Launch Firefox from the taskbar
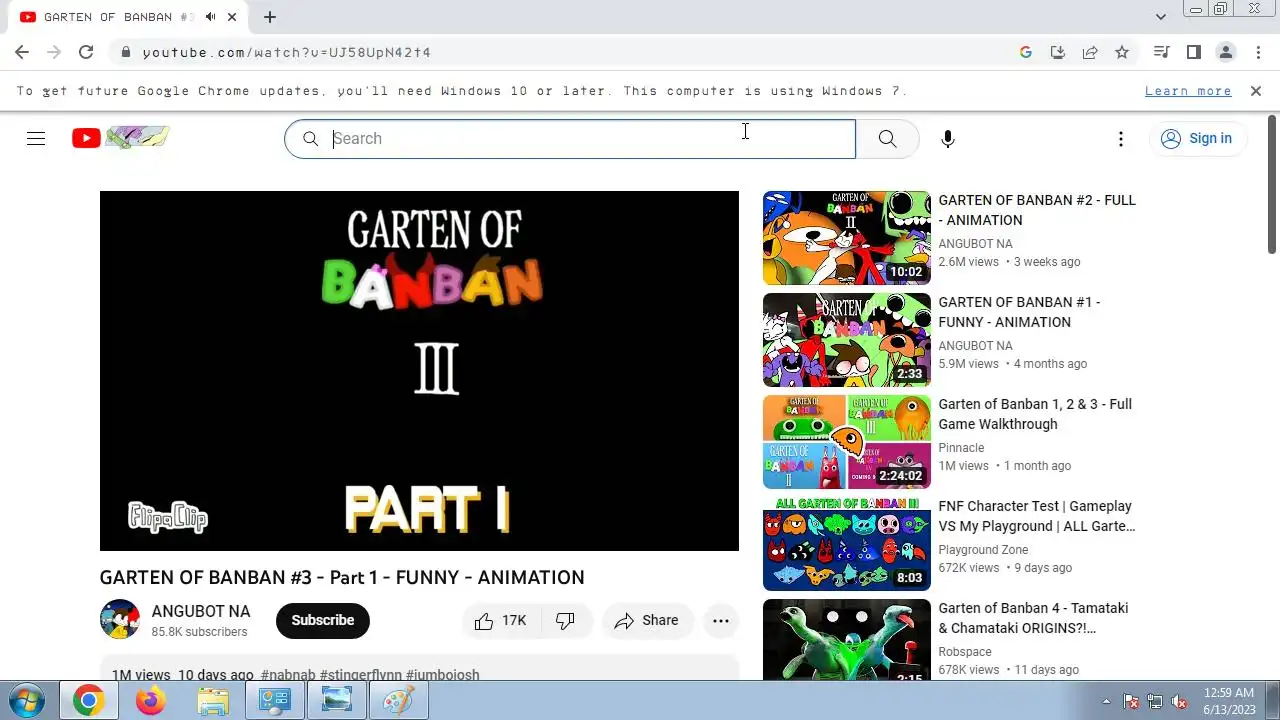Viewport: 1280px width, 720px height. 151,702
